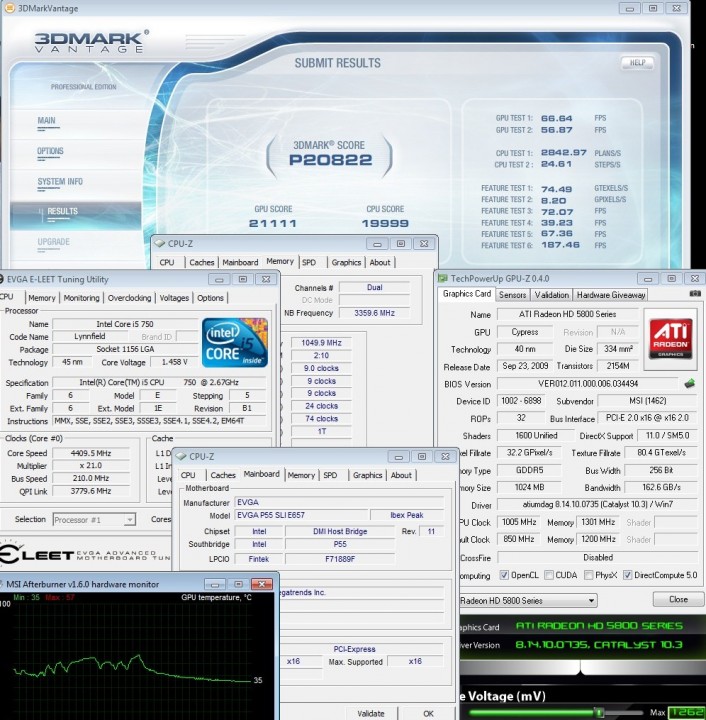This screenshot has height=720, width=706.
Task: Open SYSTEM INFO in 3DMark Vantage sidebar
Action: (60, 181)
